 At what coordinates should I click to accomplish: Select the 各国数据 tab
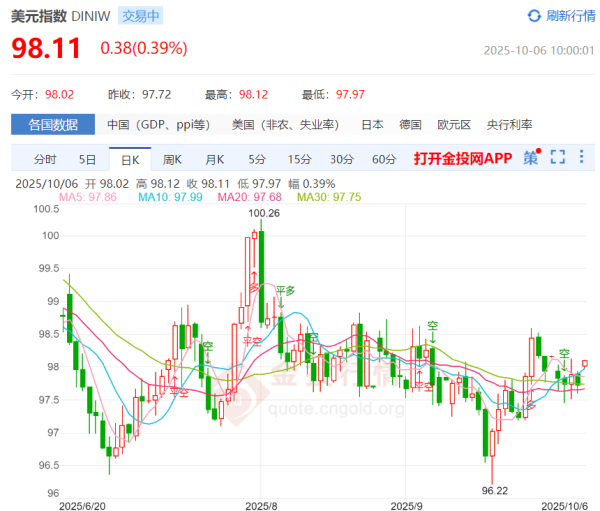(x=53, y=124)
